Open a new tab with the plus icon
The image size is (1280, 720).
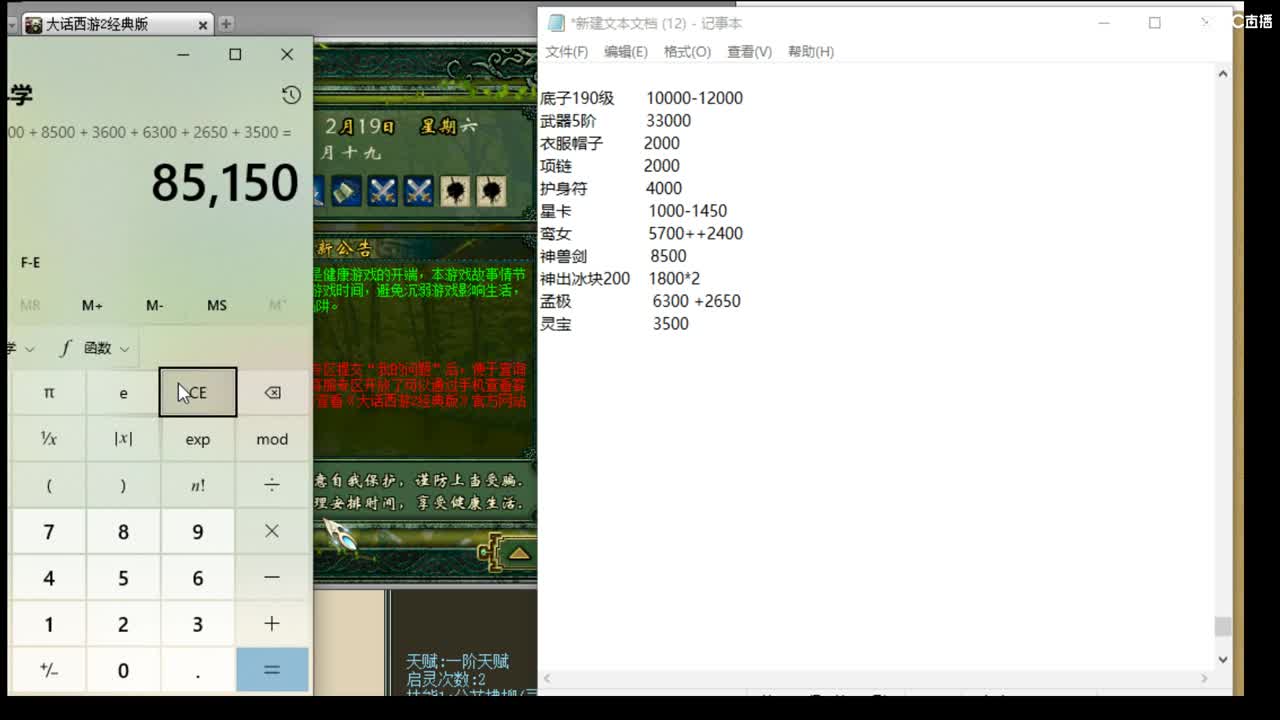pos(226,23)
